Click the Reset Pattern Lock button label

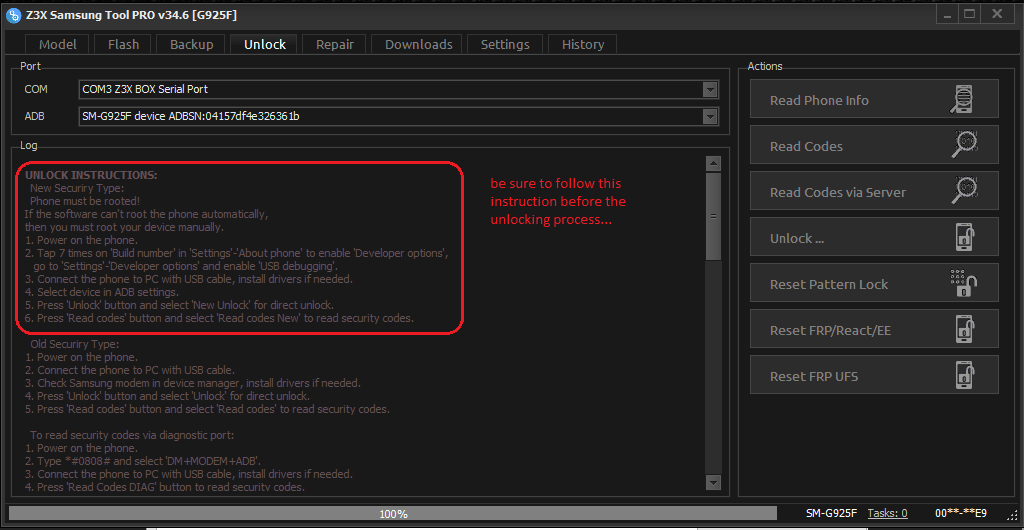click(829, 285)
